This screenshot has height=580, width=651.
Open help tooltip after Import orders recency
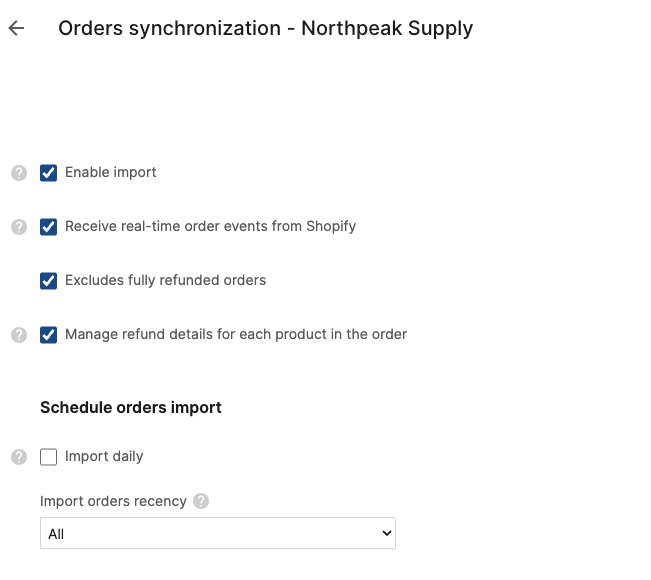[x=201, y=501]
